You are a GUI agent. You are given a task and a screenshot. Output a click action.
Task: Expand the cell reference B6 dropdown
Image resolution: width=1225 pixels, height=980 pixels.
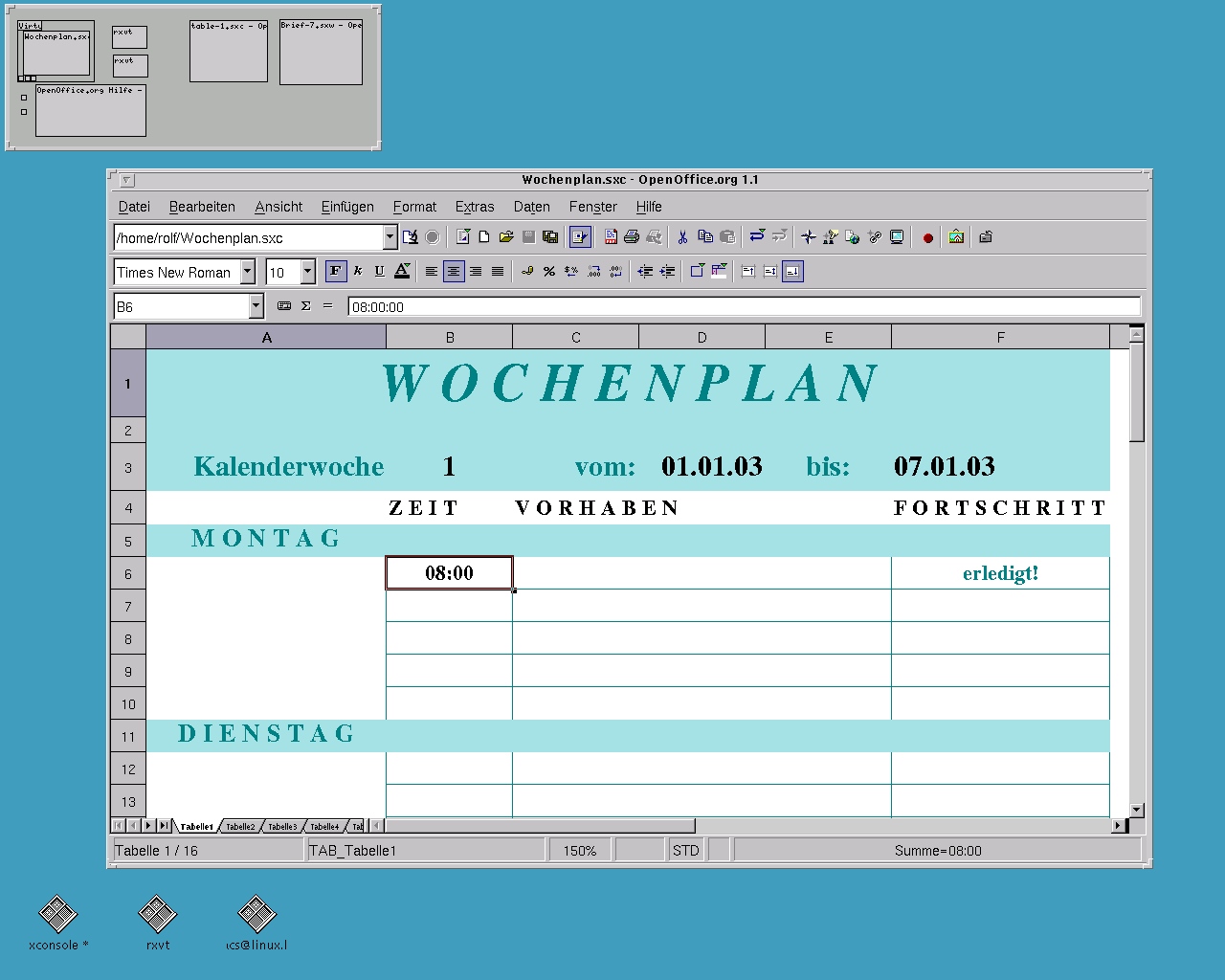pyautogui.click(x=256, y=306)
